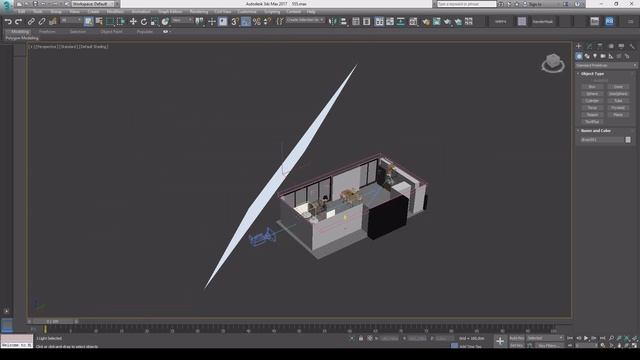Image resolution: width=640 pixels, height=360 pixels.
Task: Open the Material Editor icon
Action: click(x=413, y=22)
